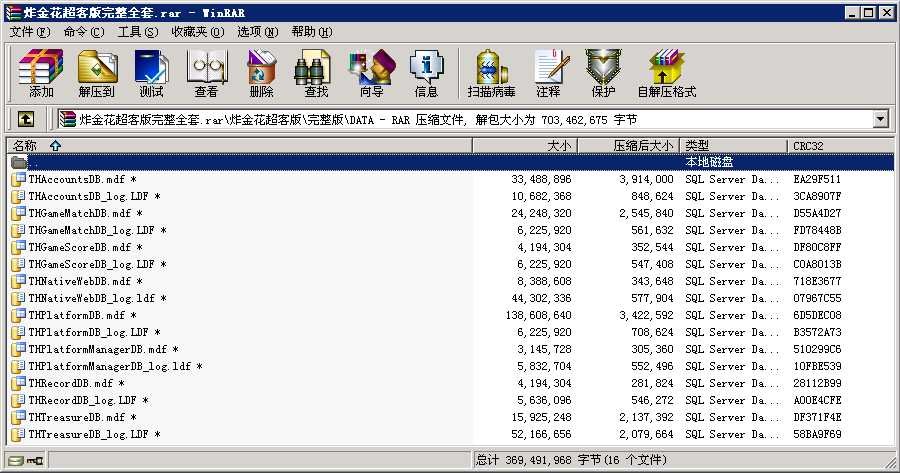Open the Help (帮助) menu

pyautogui.click(x=312, y=32)
